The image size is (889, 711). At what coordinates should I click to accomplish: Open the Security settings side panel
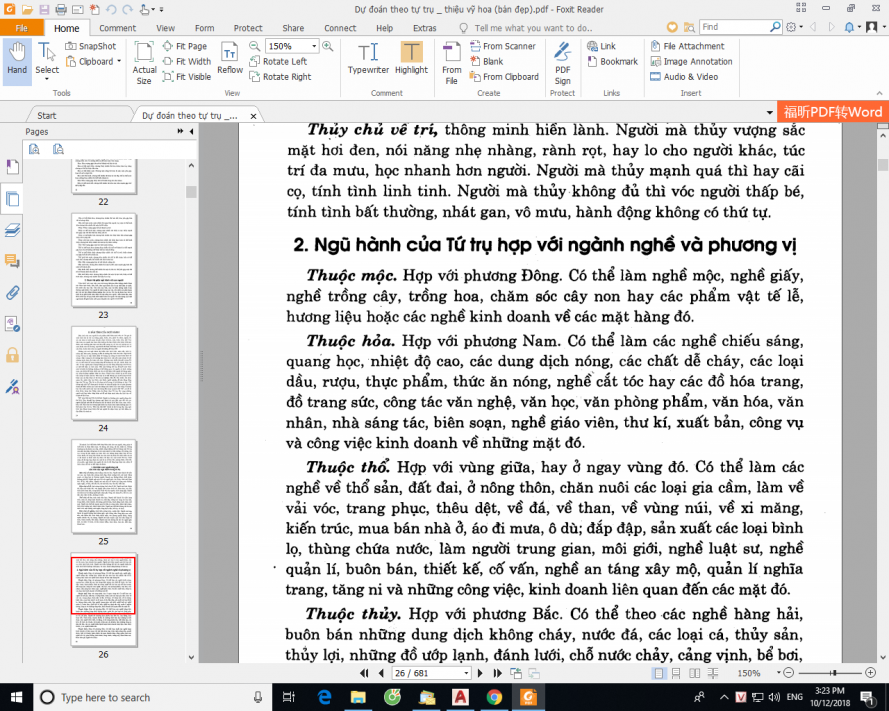[12, 354]
